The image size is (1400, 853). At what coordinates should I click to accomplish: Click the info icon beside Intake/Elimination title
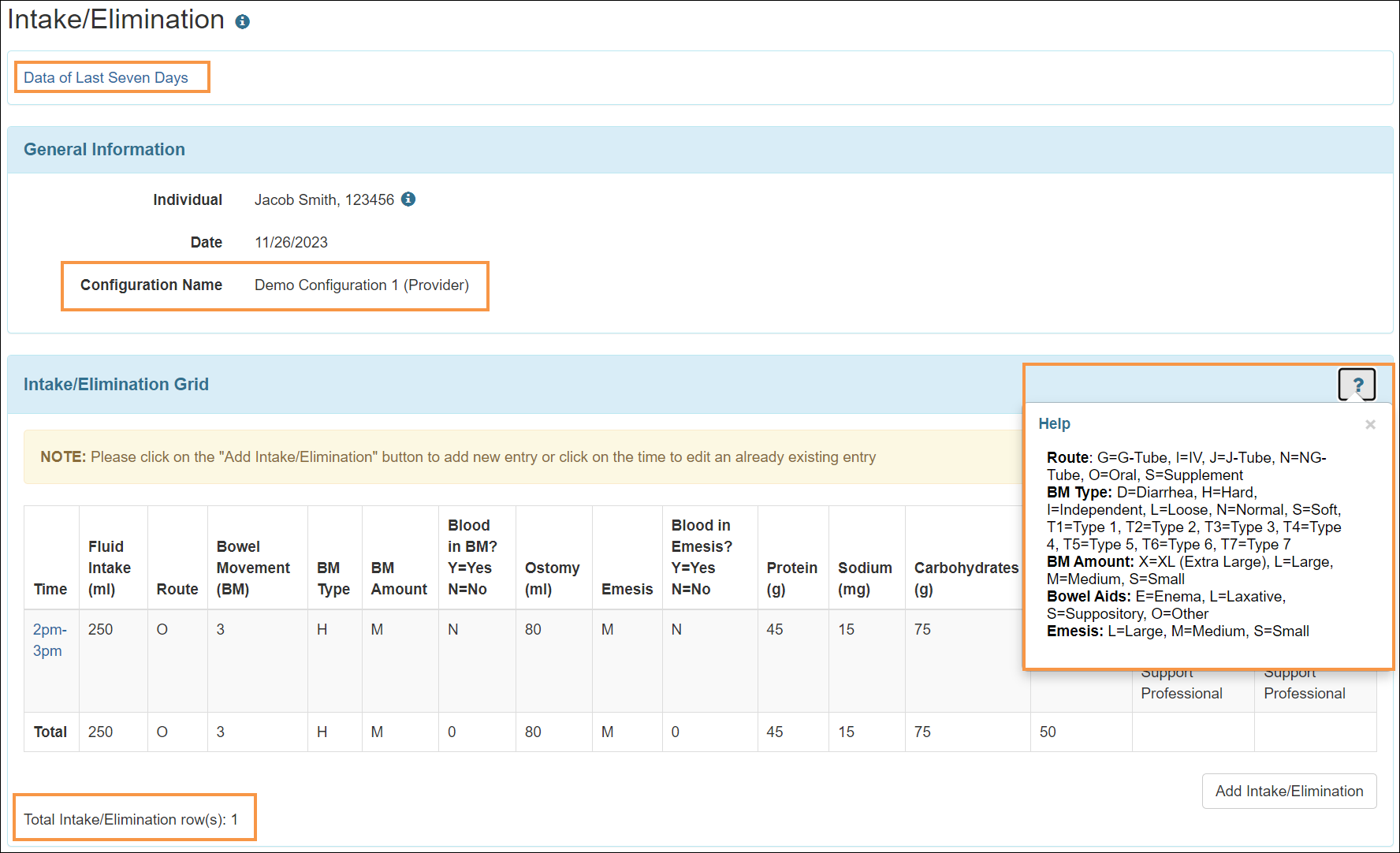pos(242,20)
